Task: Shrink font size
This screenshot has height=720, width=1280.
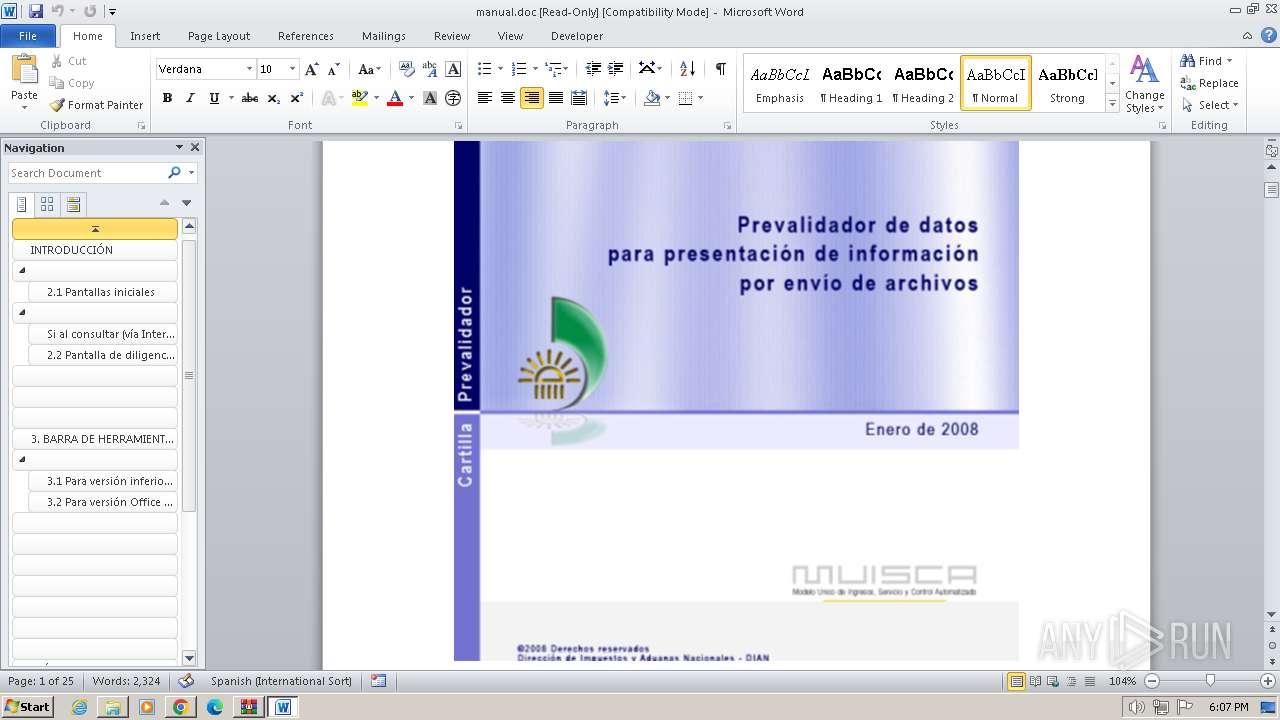Action: [334, 69]
